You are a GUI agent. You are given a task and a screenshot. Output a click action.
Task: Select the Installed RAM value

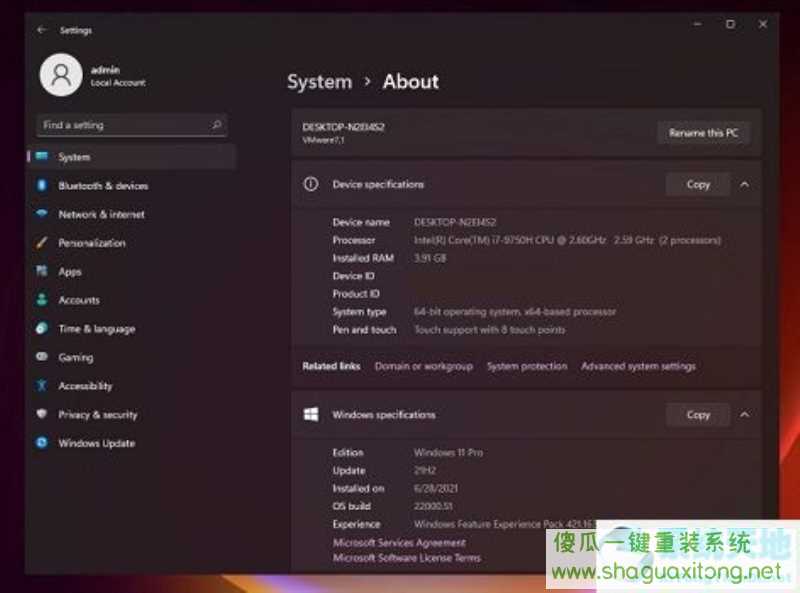430,258
